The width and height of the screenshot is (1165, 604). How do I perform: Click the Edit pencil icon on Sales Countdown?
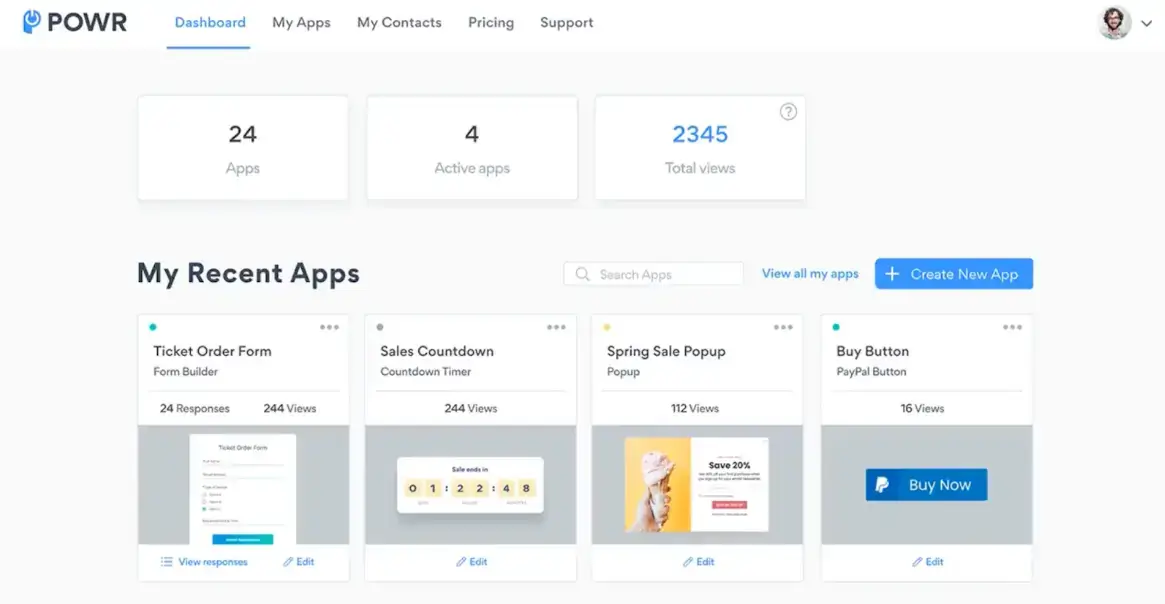459,561
